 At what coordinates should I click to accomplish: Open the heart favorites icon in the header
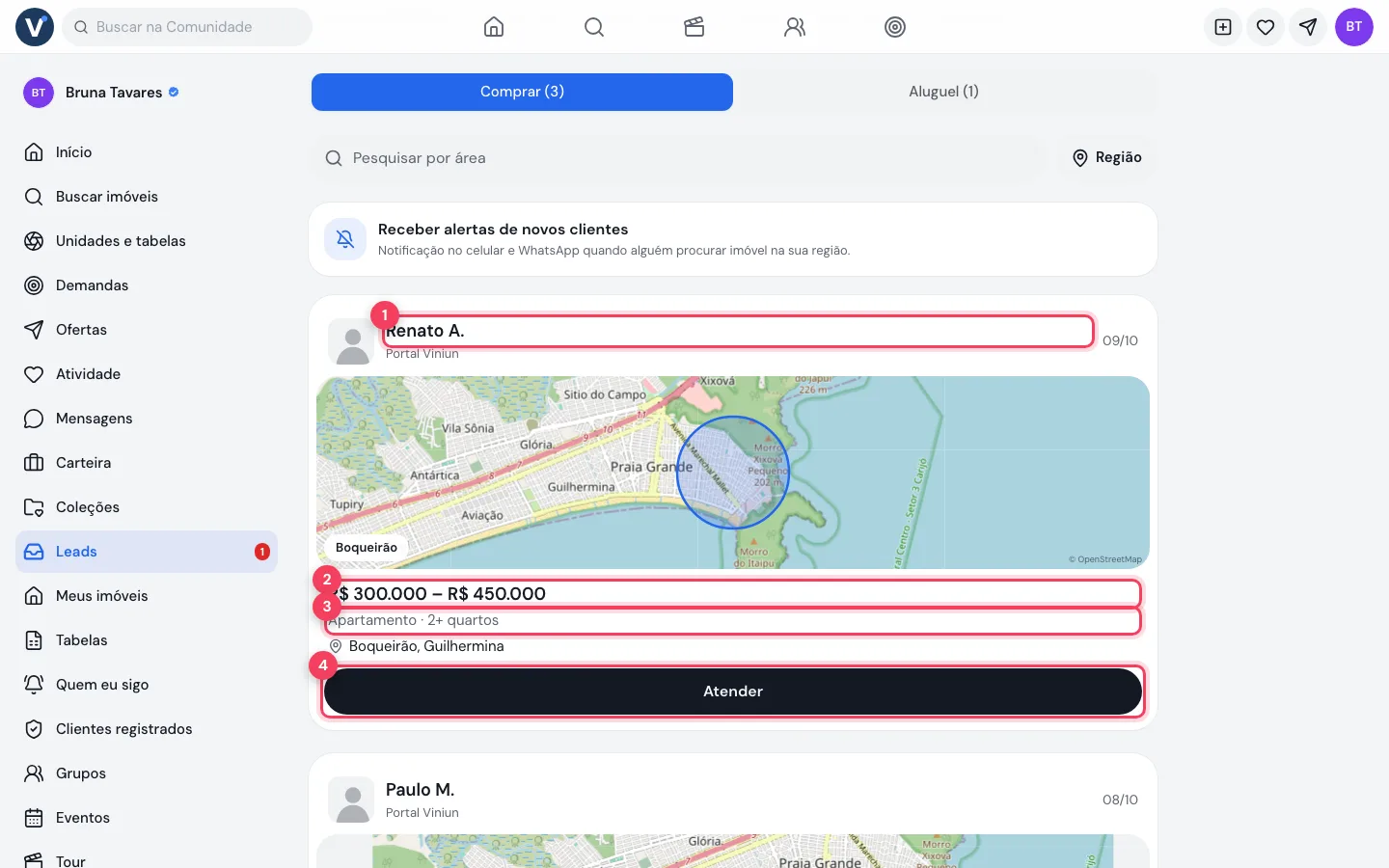click(1266, 27)
